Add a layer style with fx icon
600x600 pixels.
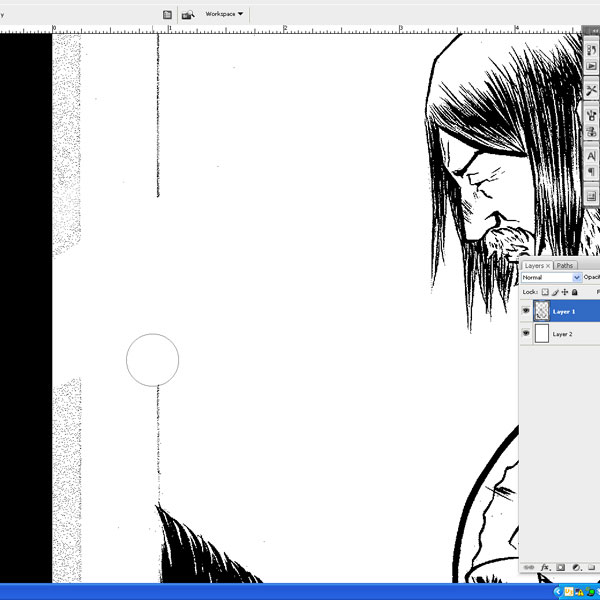pos(546,567)
